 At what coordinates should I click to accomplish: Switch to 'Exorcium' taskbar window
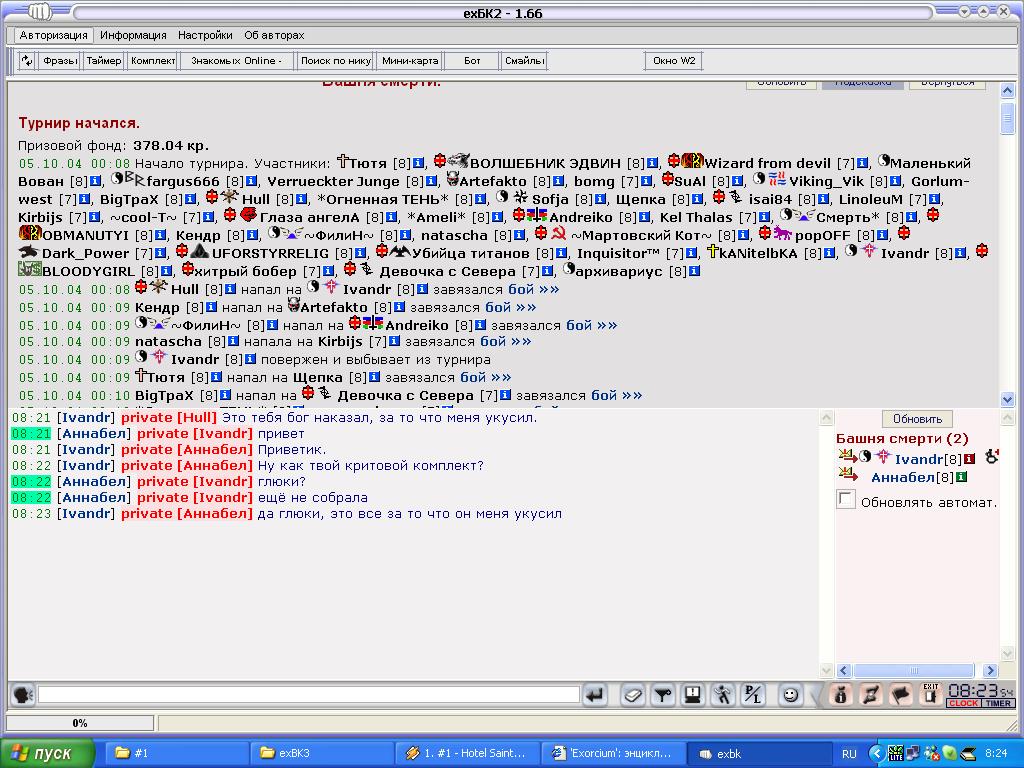click(x=613, y=753)
